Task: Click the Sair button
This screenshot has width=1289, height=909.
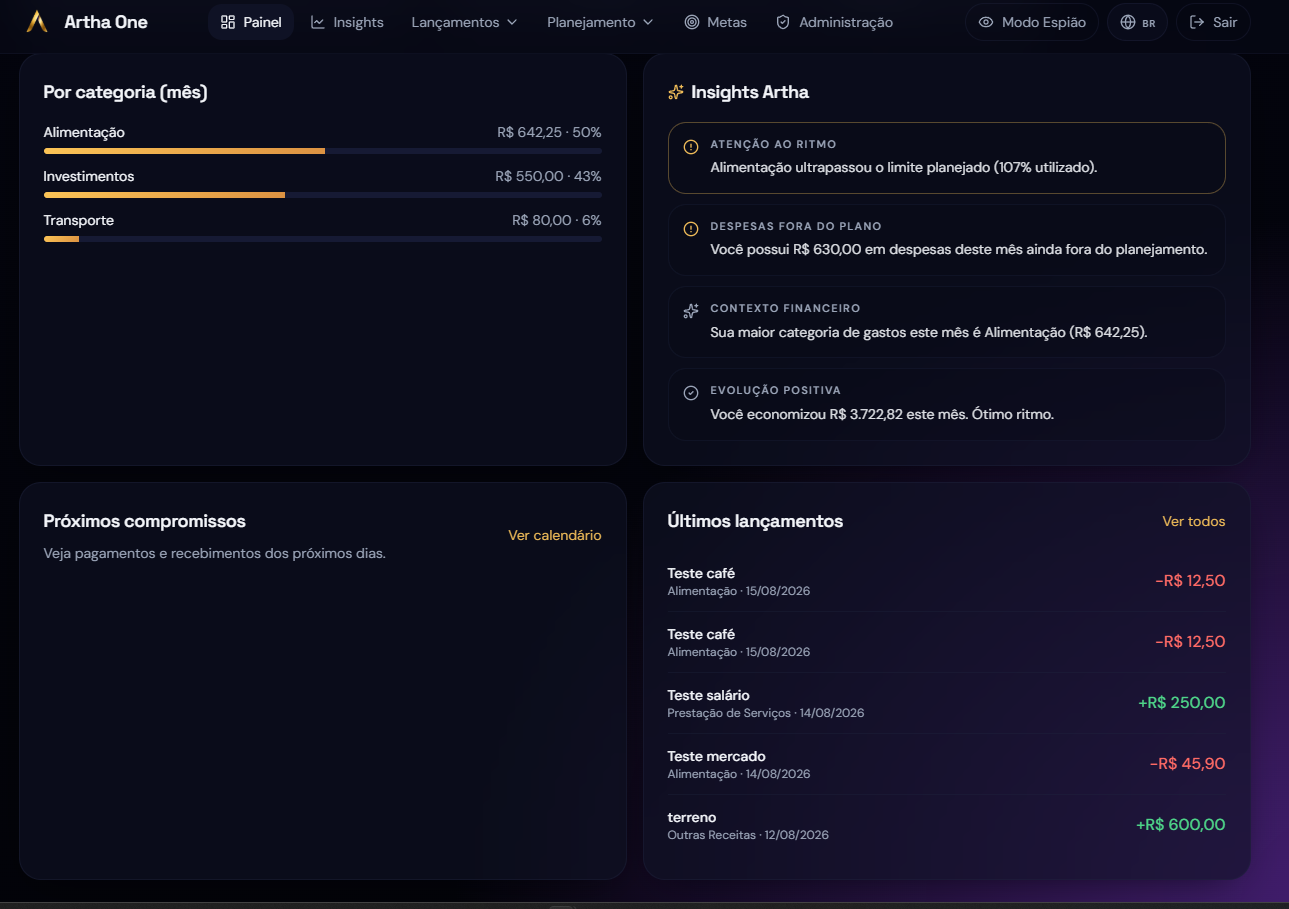Action: pos(1213,22)
